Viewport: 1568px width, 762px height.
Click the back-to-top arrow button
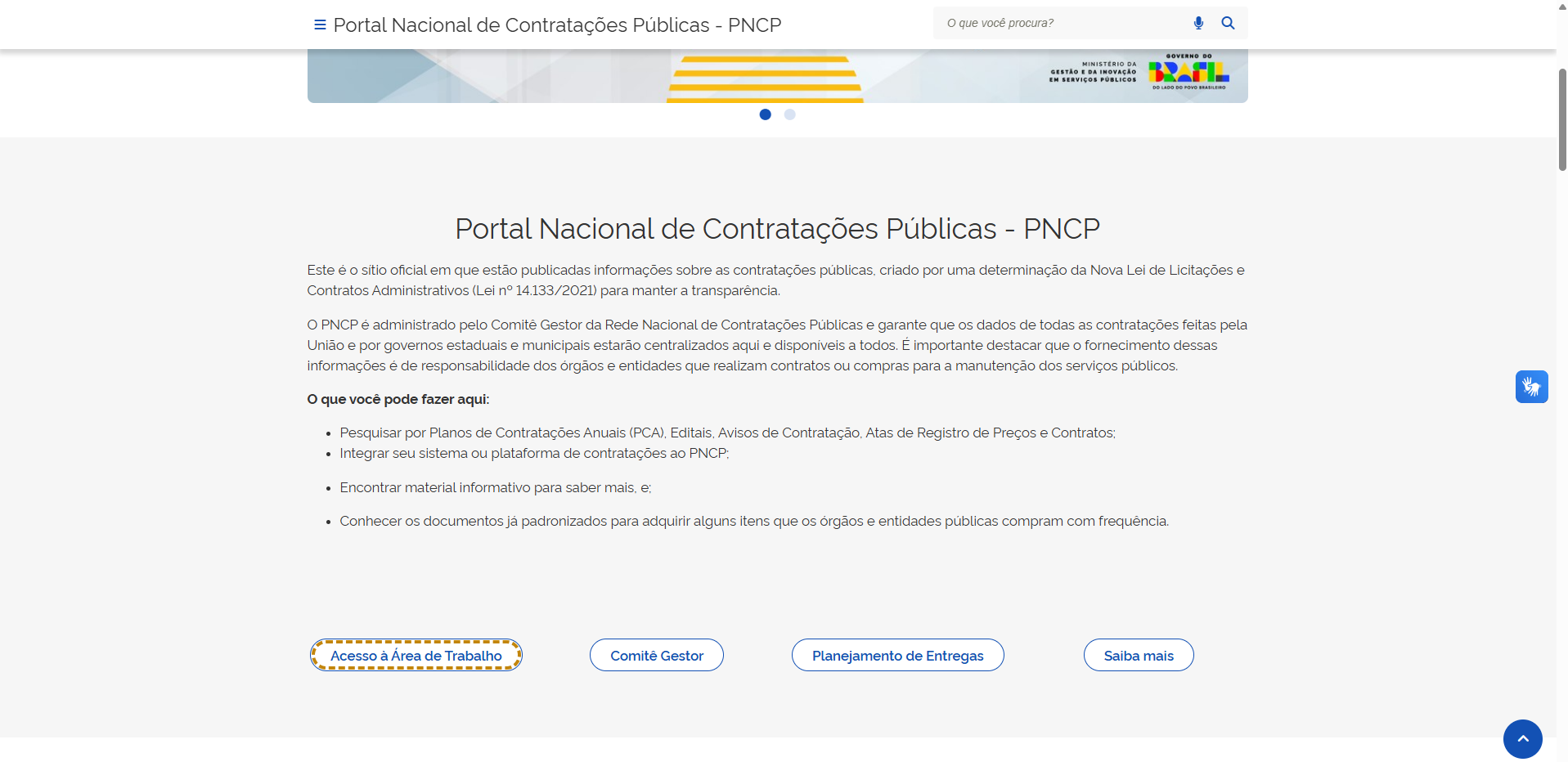[x=1522, y=739]
